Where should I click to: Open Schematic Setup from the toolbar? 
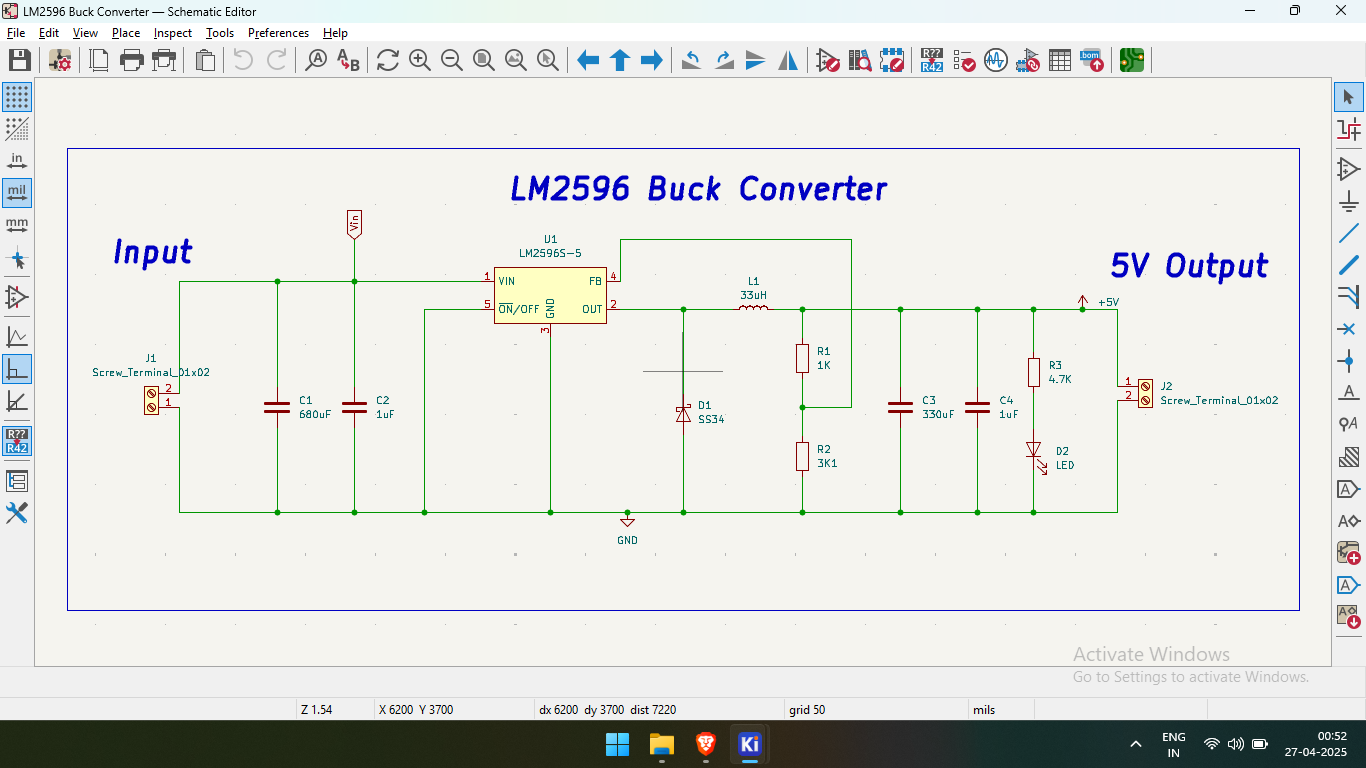point(60,60)
